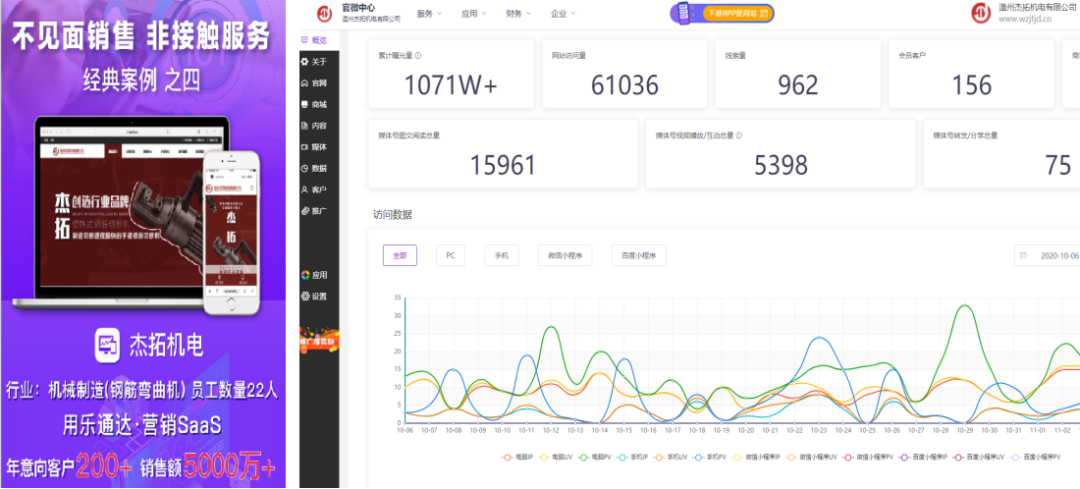Click the 访问数据 section heading
Viewport: 1080px width, 489px height.
point(393,215)
